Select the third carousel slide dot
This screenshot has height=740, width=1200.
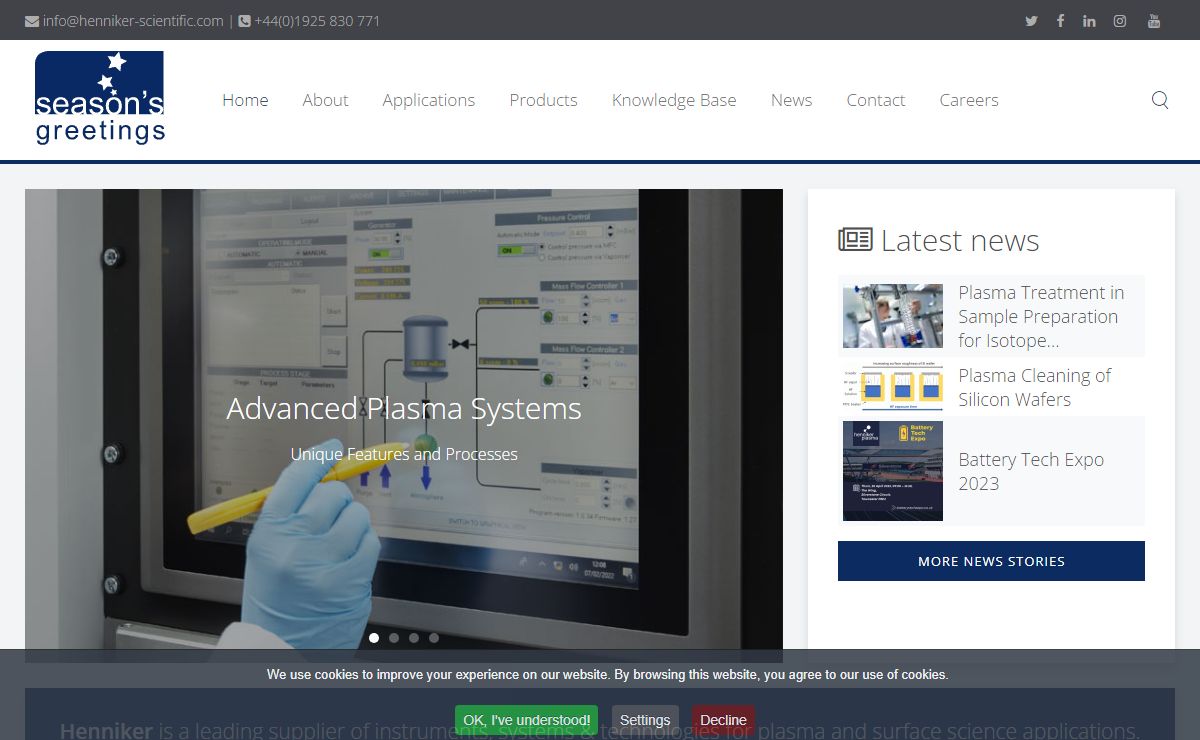coord(414,637)
